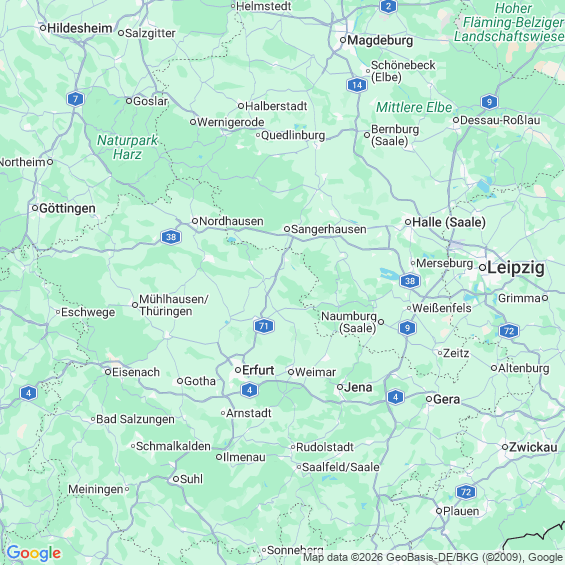
Task: Select the Erfurt city marker
Action: [x=238, y=370]
